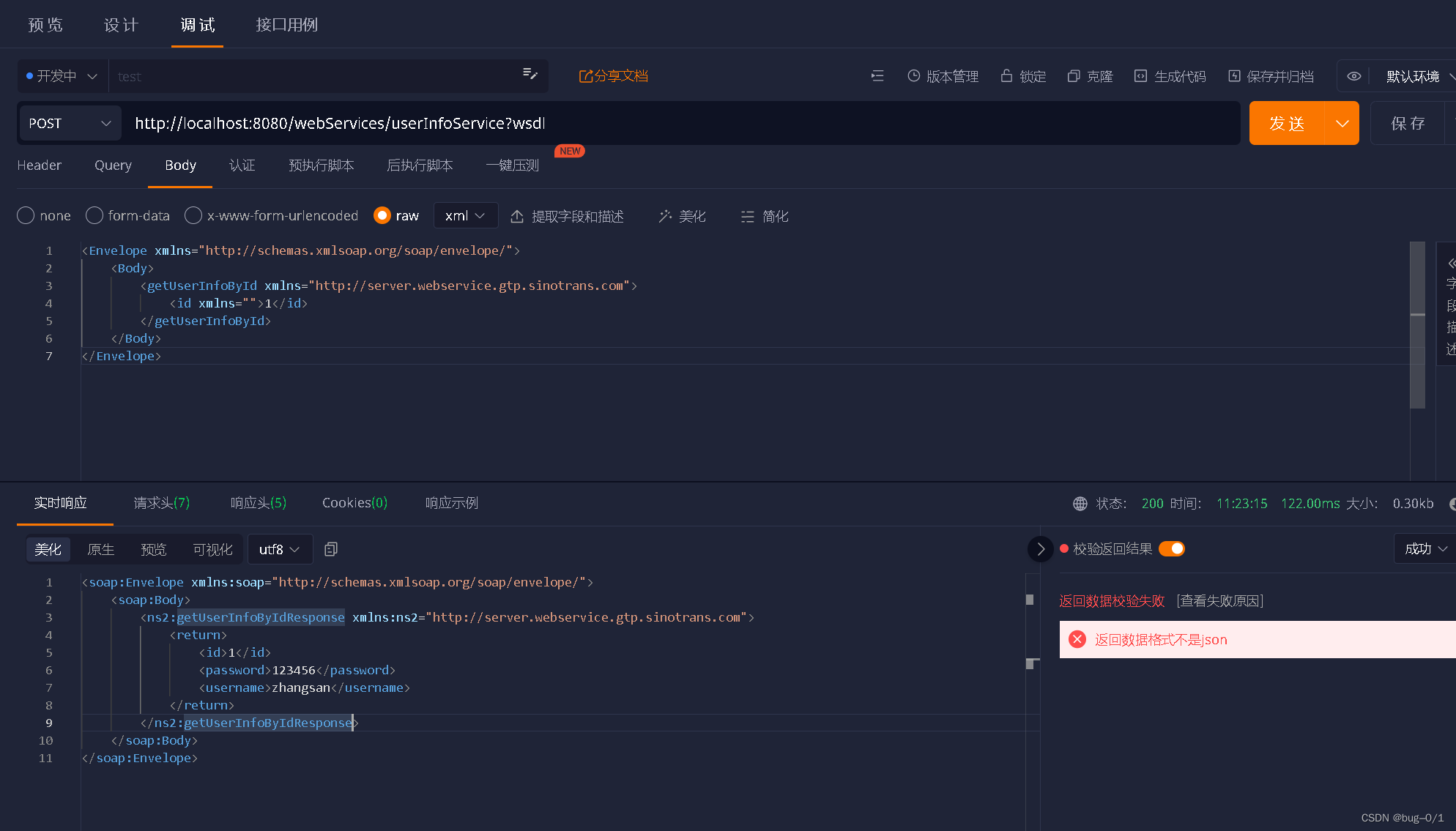Screen dimensions: 1456x831
Task: Click the 查看失败原因 link
Action: [1220, 601]
